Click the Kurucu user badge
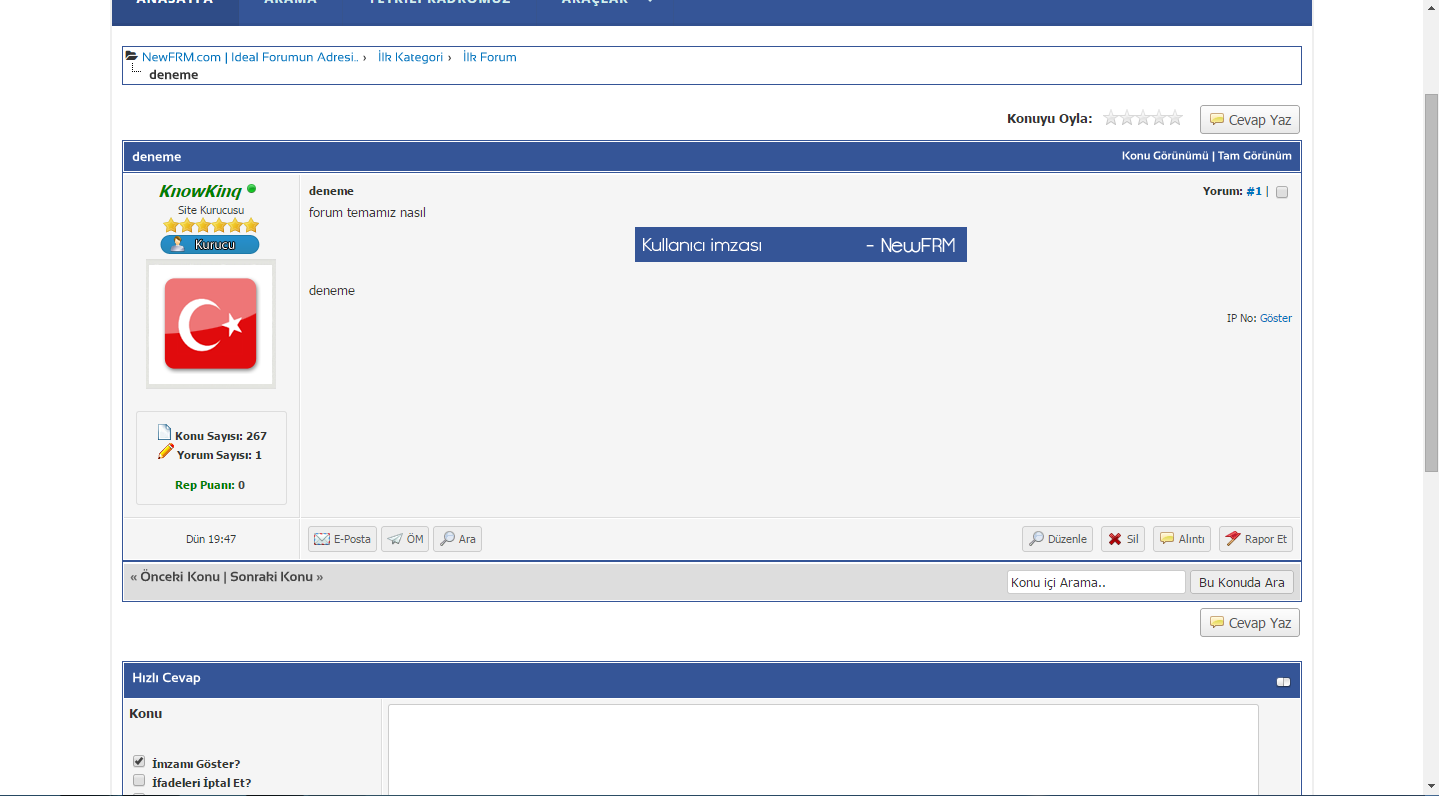1439x796 pixels. coord(210,244)
